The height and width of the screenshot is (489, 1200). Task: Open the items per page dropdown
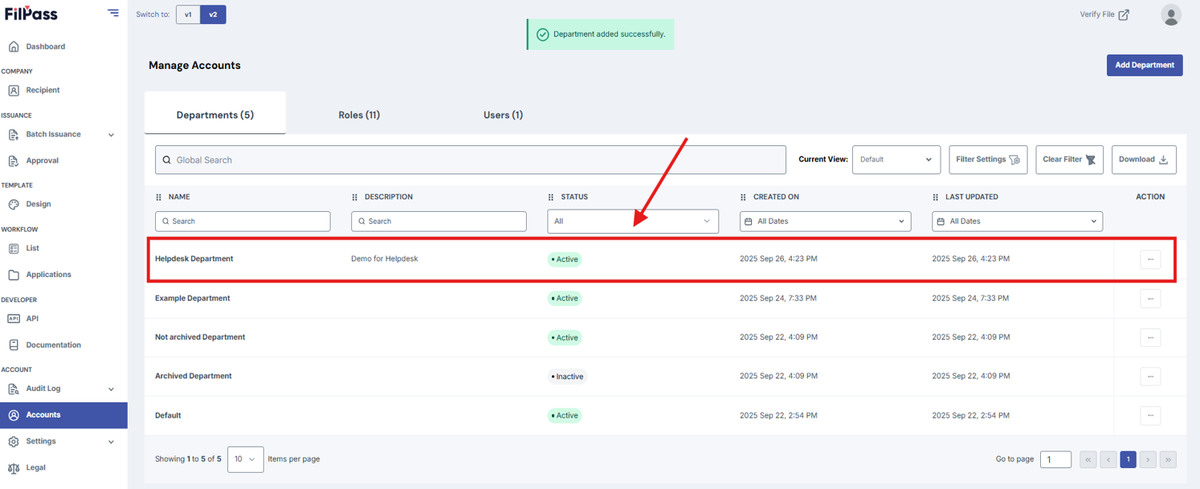point(246,459)
